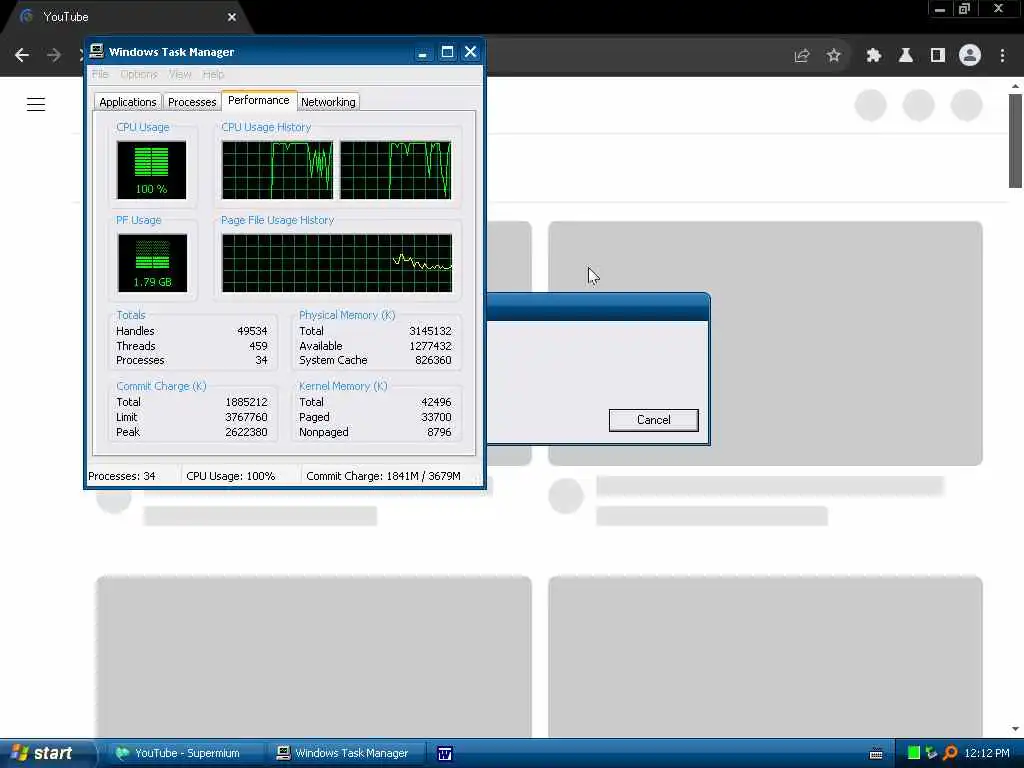Click the Cancel button in dialog
This screenshot has width=1024, height=768.
tap(654, 420)
